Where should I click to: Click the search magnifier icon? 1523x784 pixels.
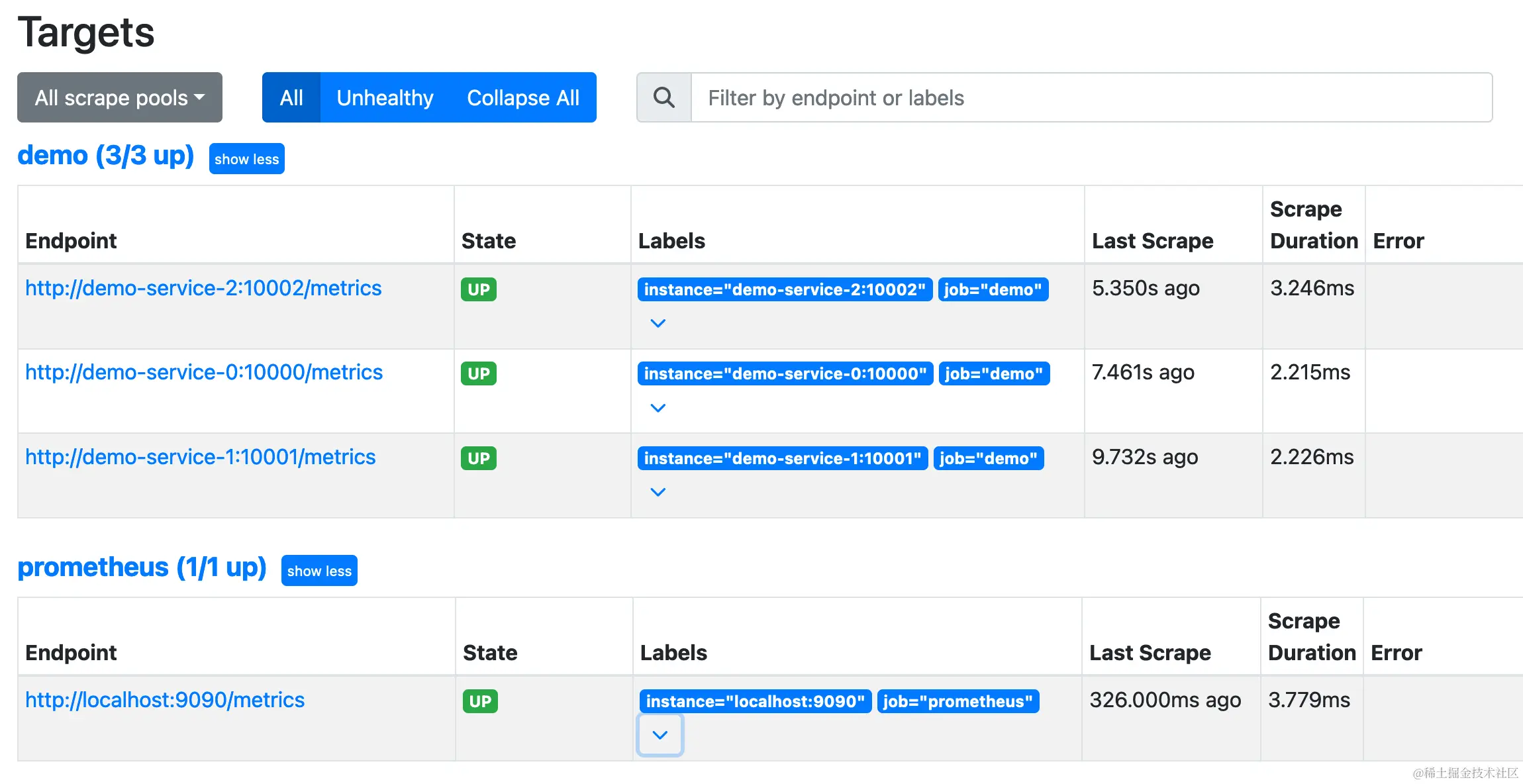(x=663, y=97)
